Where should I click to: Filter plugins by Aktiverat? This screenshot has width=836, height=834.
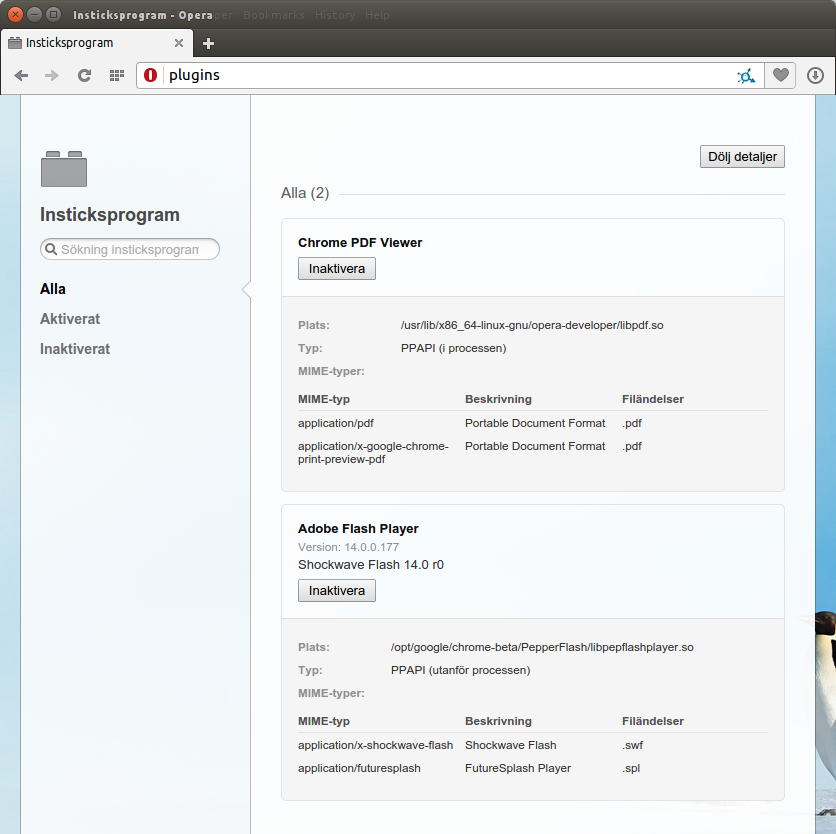click(70, 319)
